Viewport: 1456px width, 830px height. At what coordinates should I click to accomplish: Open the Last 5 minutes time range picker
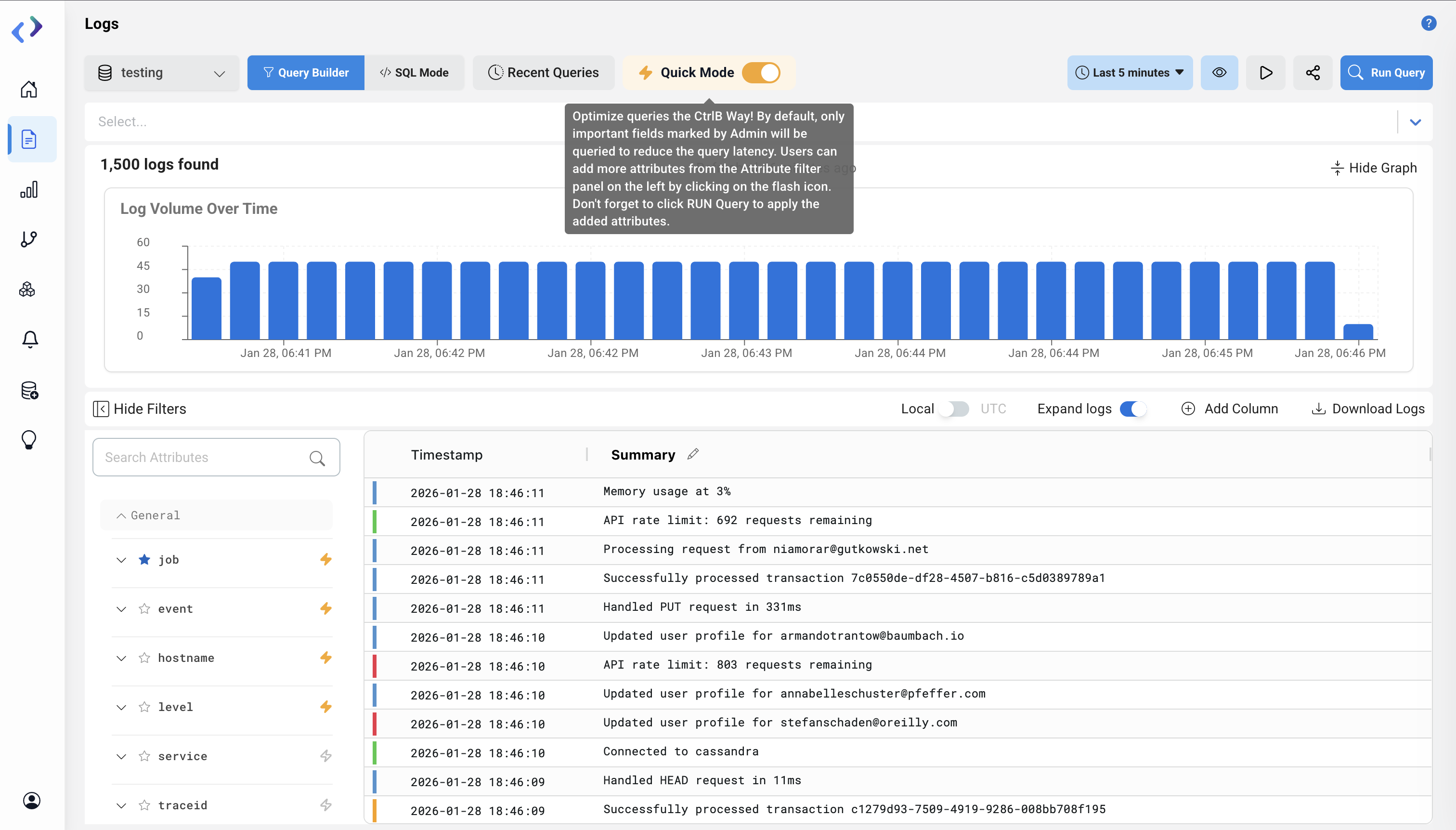tap(1129, 72)
